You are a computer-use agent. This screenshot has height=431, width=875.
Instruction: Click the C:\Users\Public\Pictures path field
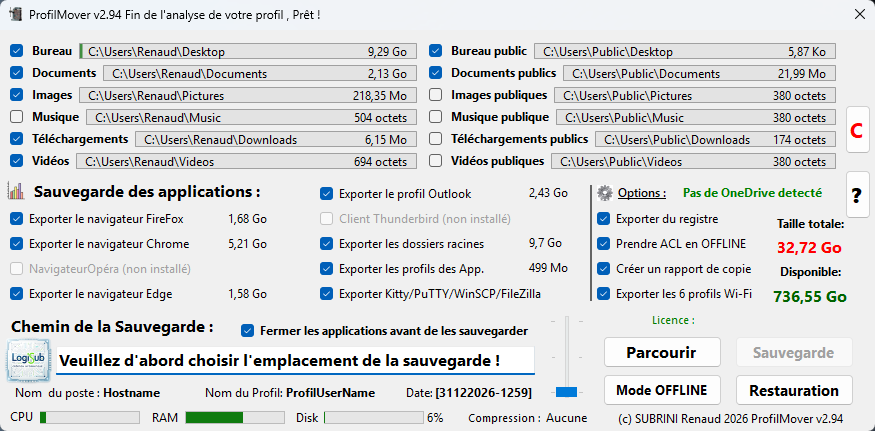pyautogui.click(x=695, y=95)
